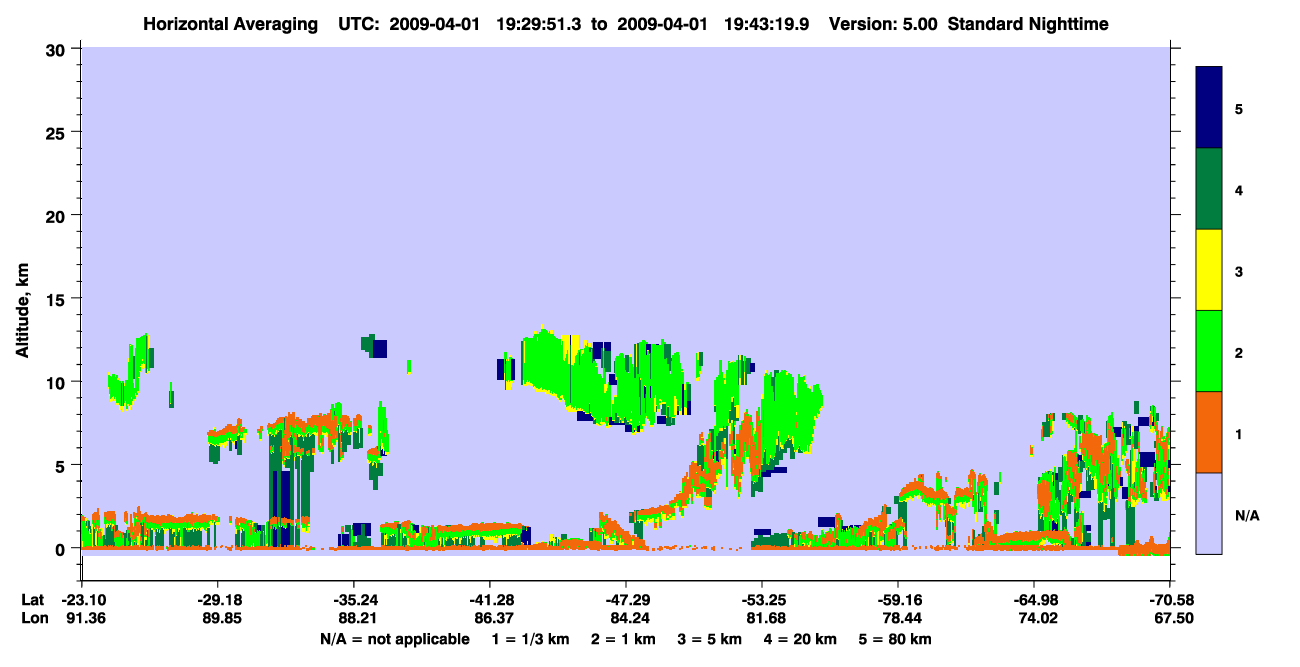Click legend text '4 = 20 km'
This screenshot has width=1300, height=667.
pyautogui.click(x=802, y=639)
